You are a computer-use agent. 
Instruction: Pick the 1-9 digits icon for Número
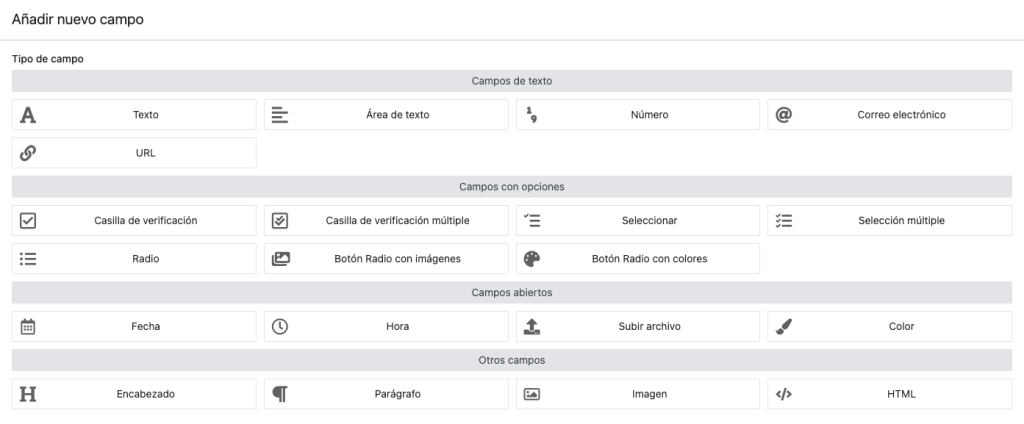(x=532, y=115)
